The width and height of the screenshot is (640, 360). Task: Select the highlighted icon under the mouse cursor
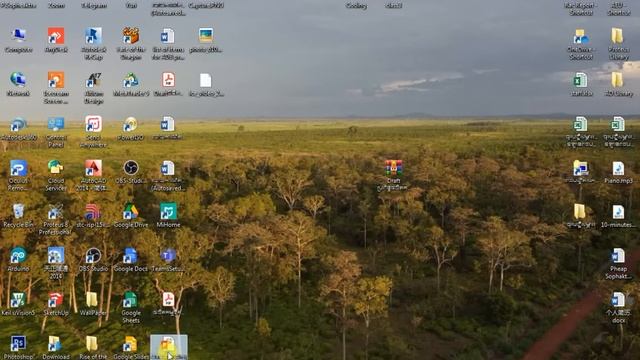[x=169, y=347]
